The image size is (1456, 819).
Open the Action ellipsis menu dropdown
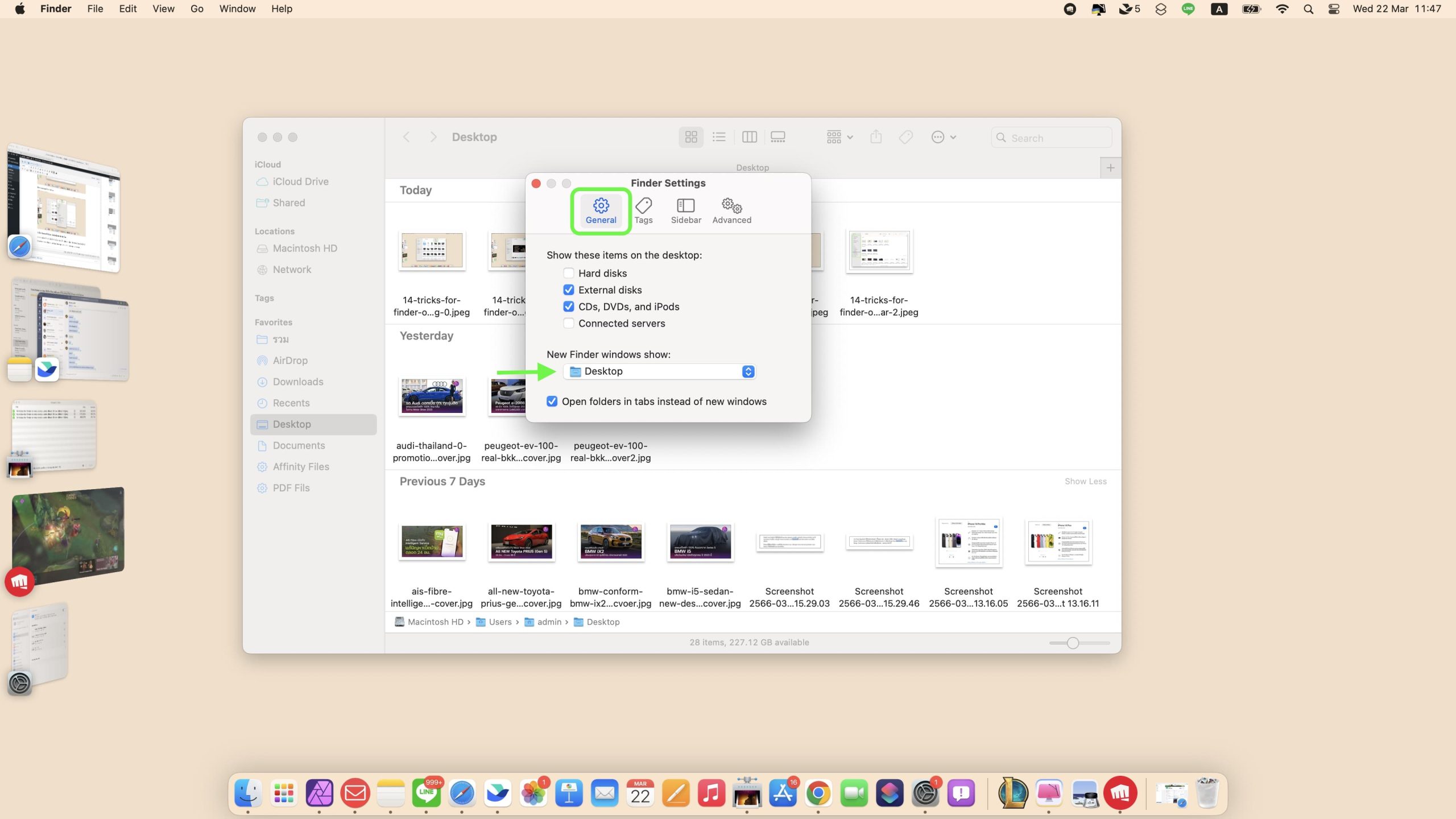[944, 137]
